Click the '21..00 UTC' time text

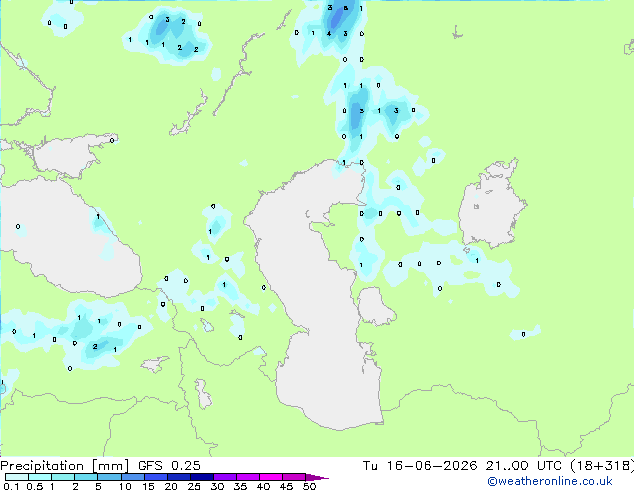click(x=524, y=466)
